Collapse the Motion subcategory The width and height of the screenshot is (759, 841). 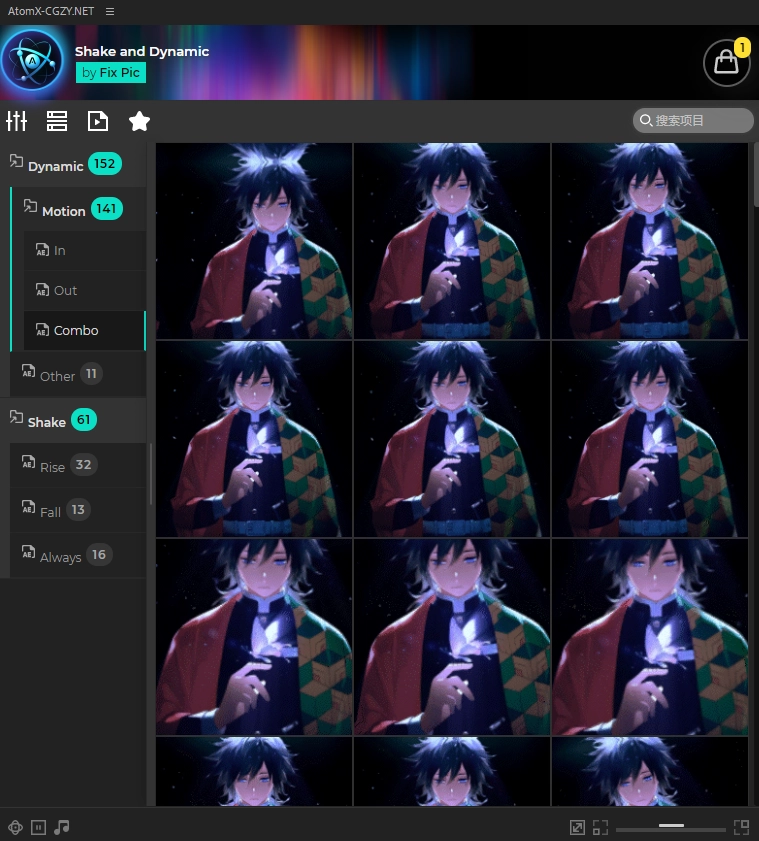[x=79, y=209]
